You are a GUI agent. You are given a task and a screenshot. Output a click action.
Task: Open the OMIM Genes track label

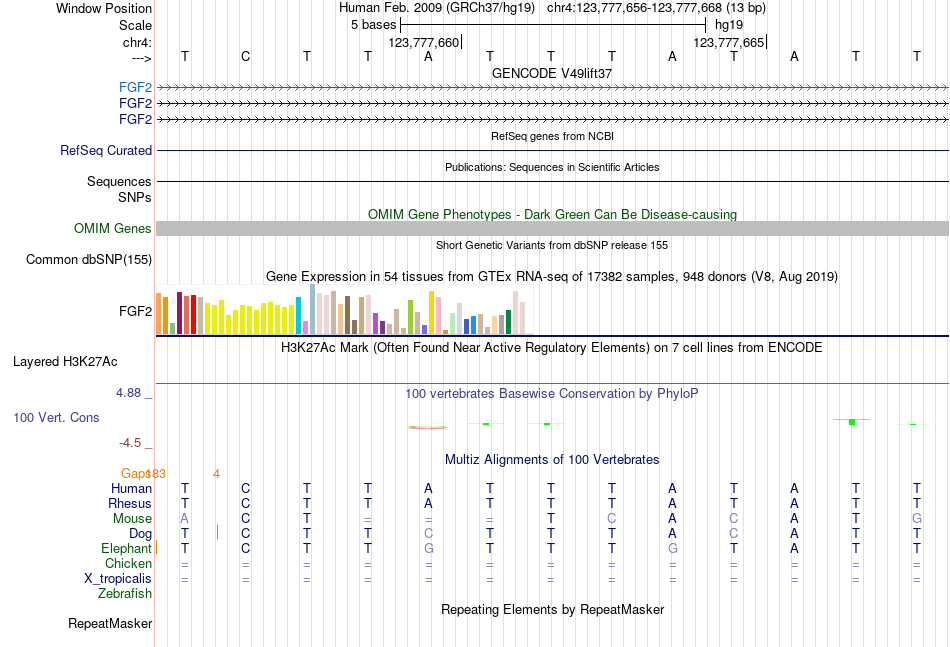coord(112,228)
